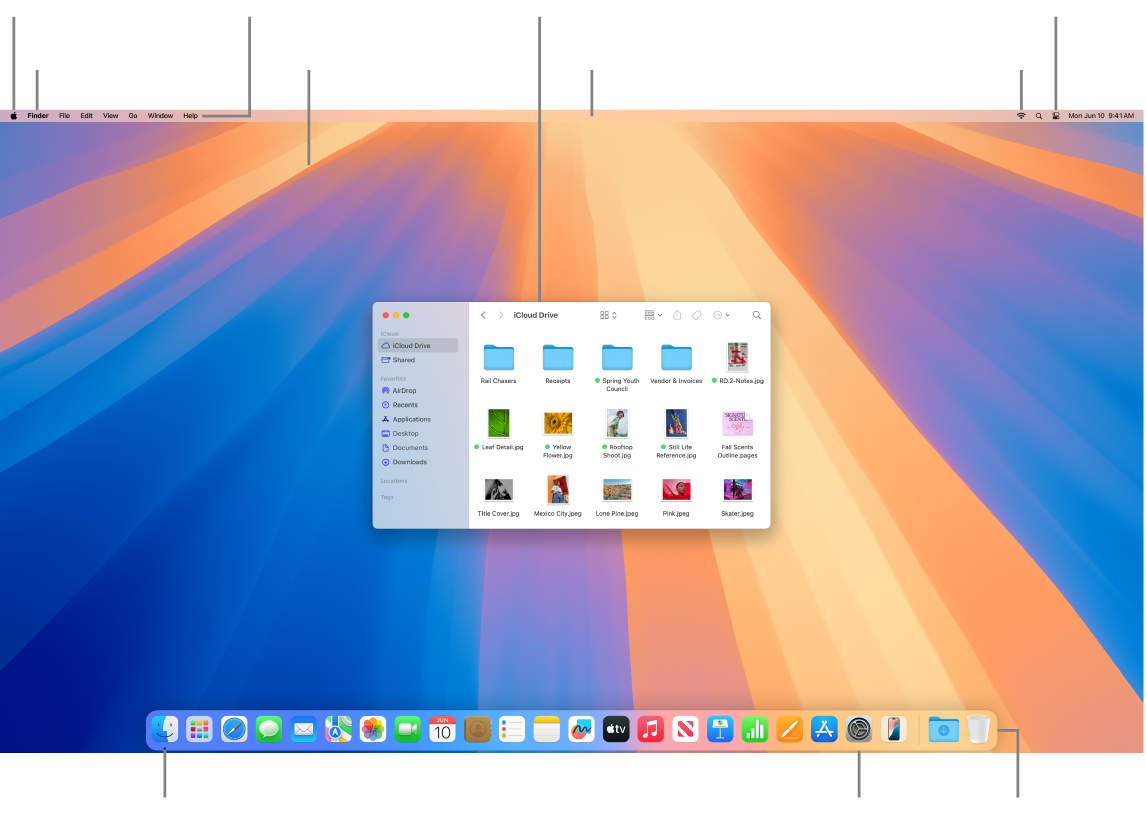Select Desktop in the Finder sidebar
The width and height of the screenshot is (1146, 819).
pos(418,433)
